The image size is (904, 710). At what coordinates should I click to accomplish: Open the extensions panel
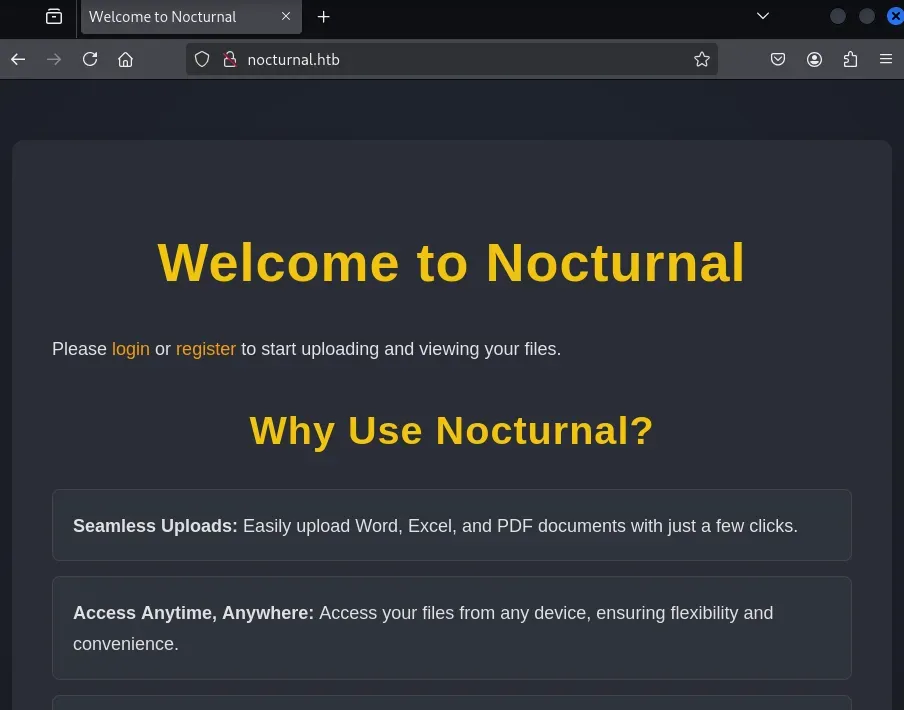(x=850, y=59)
